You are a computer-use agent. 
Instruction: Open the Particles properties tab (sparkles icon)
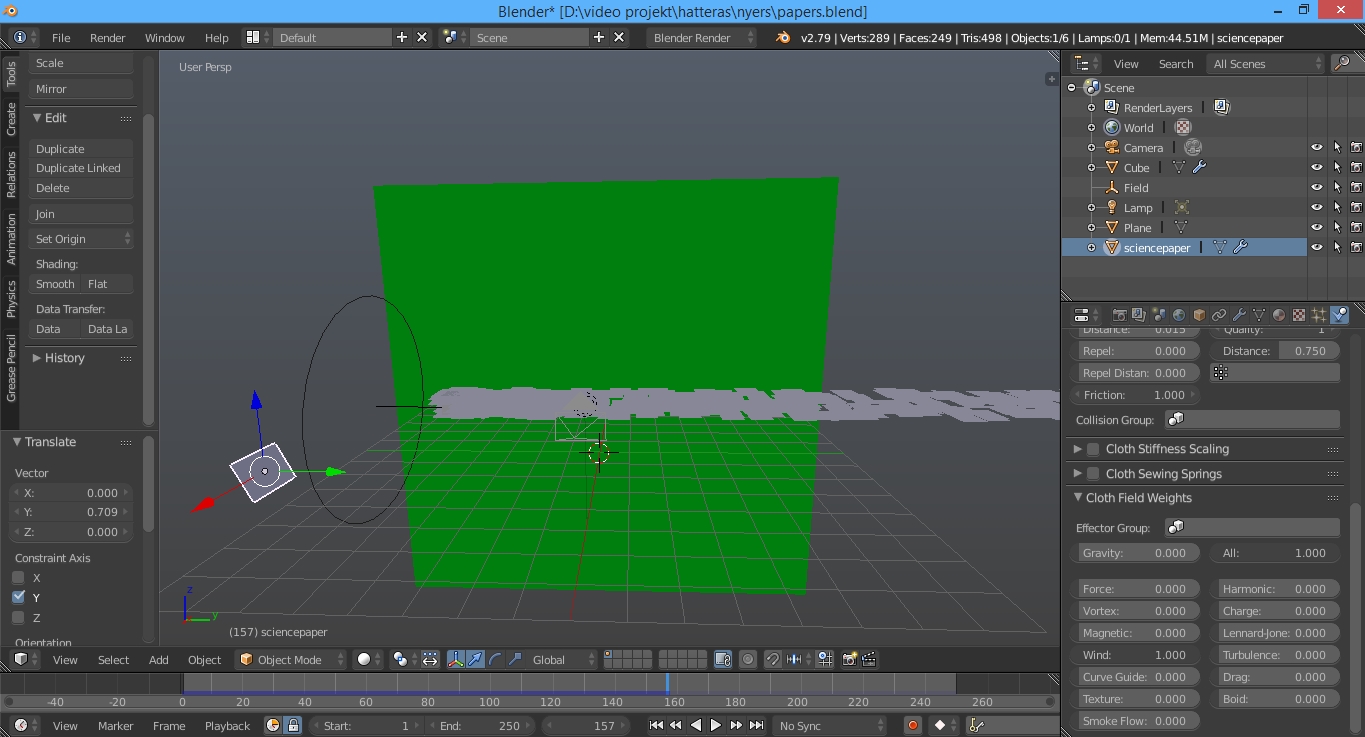click(1319, 314)
